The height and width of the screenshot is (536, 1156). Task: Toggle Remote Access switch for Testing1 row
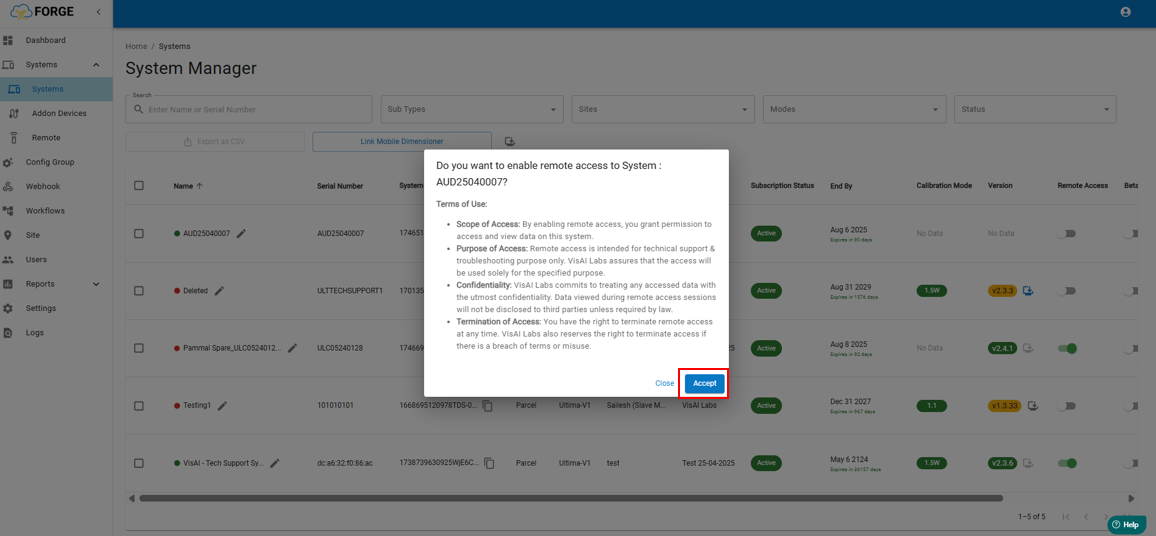click(1066, 406)
